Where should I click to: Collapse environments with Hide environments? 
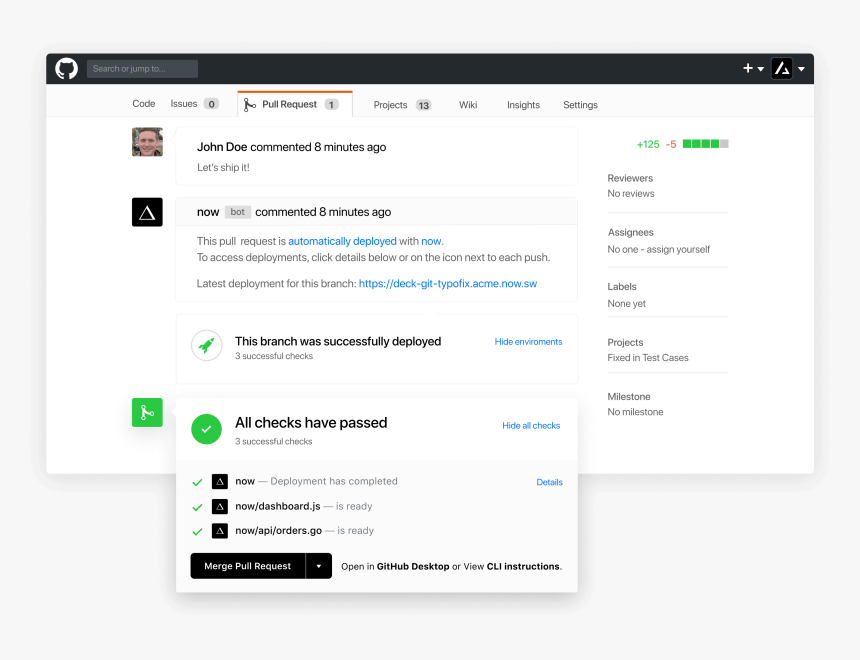(x=528, y=342)
